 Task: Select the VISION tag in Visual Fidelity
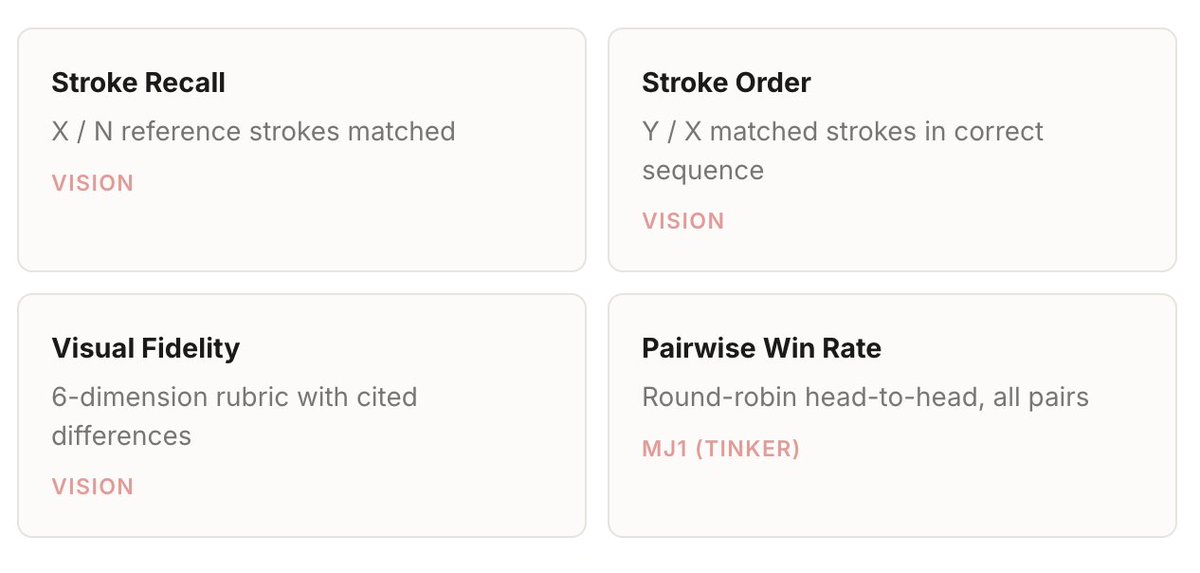click(x=92, y=487)
